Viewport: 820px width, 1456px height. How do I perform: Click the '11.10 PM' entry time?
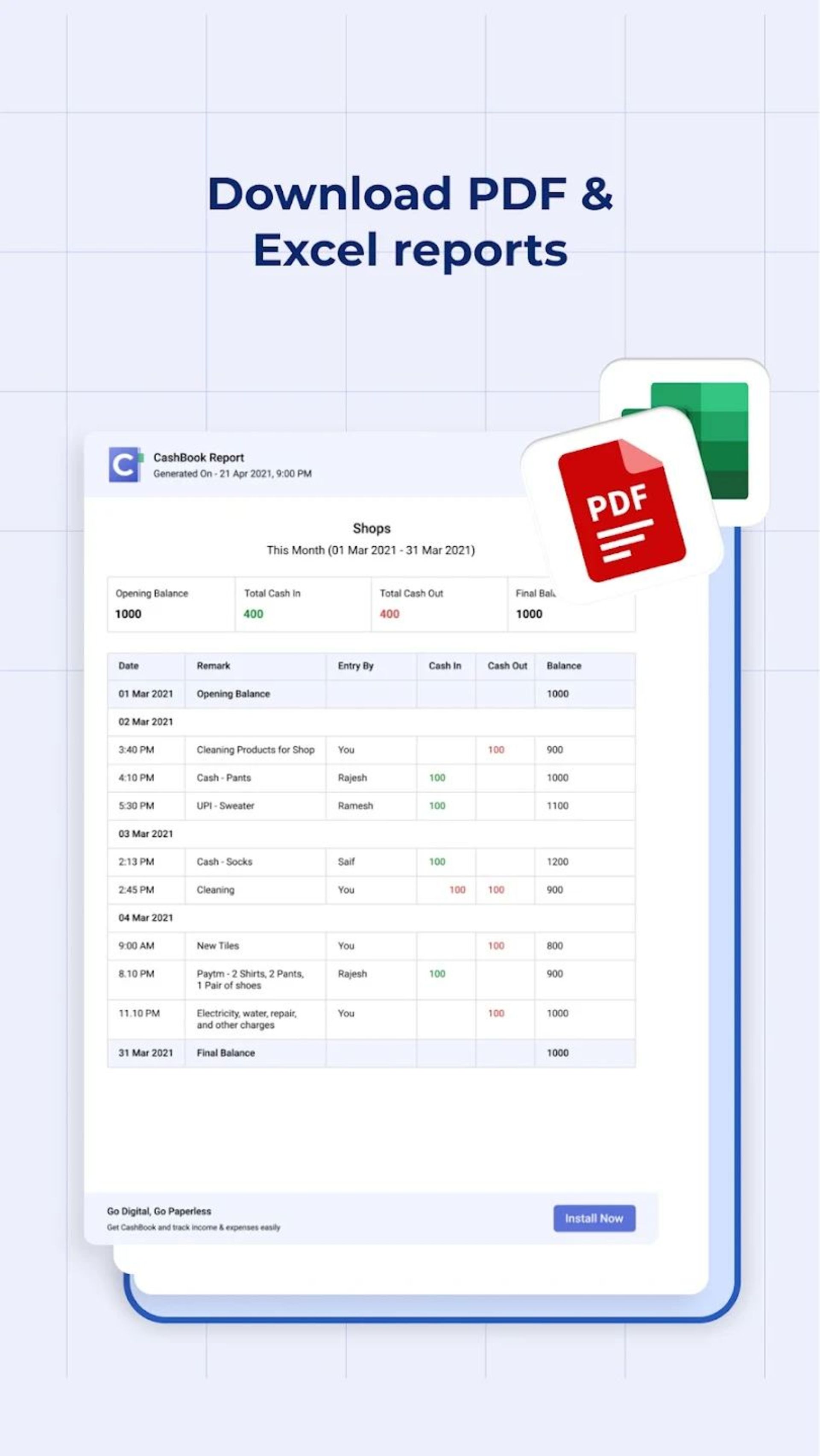click(x=138, y=1014)
